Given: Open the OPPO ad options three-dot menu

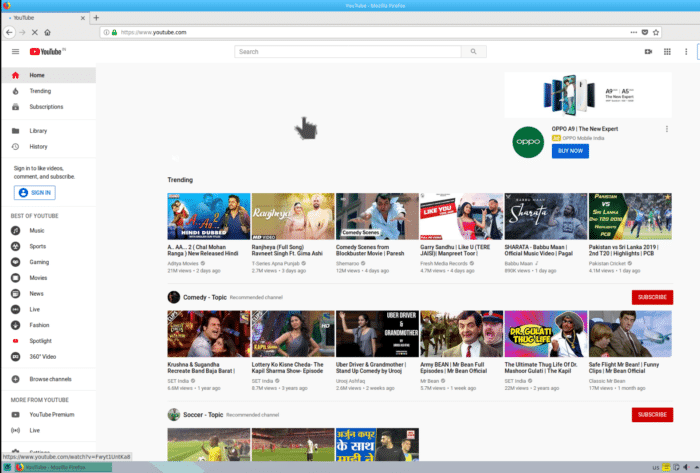Looking at the screenshot, I should click(x=667, y=129).
